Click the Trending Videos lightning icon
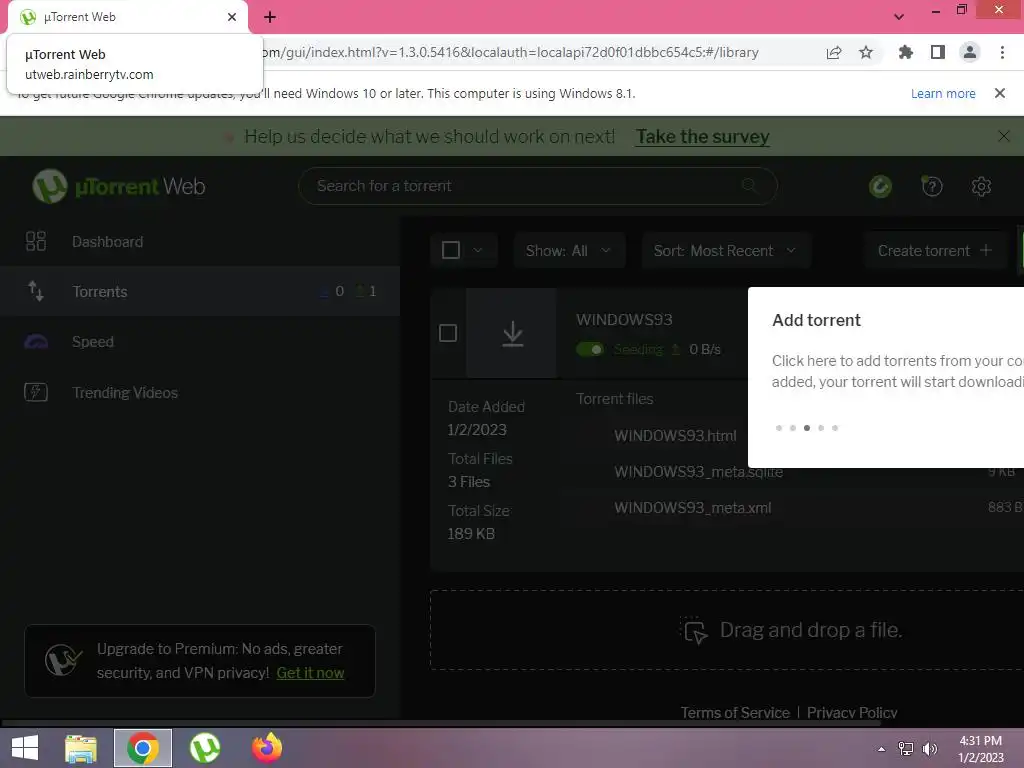The height and width of the screenshot is (768, 1024). point(36,392)
